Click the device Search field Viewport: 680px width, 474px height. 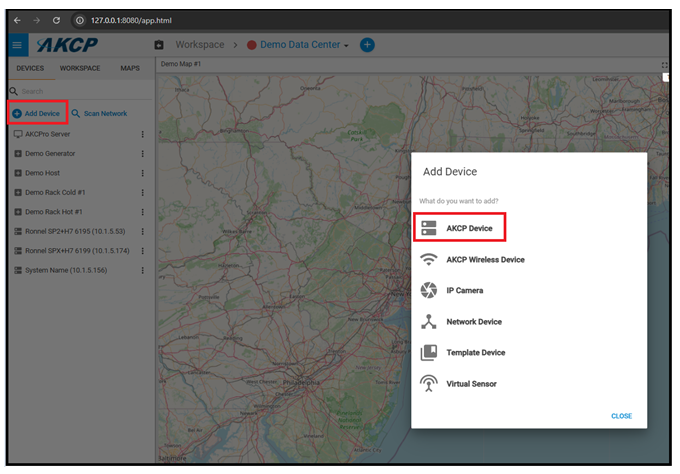click(x=80, y=91)
